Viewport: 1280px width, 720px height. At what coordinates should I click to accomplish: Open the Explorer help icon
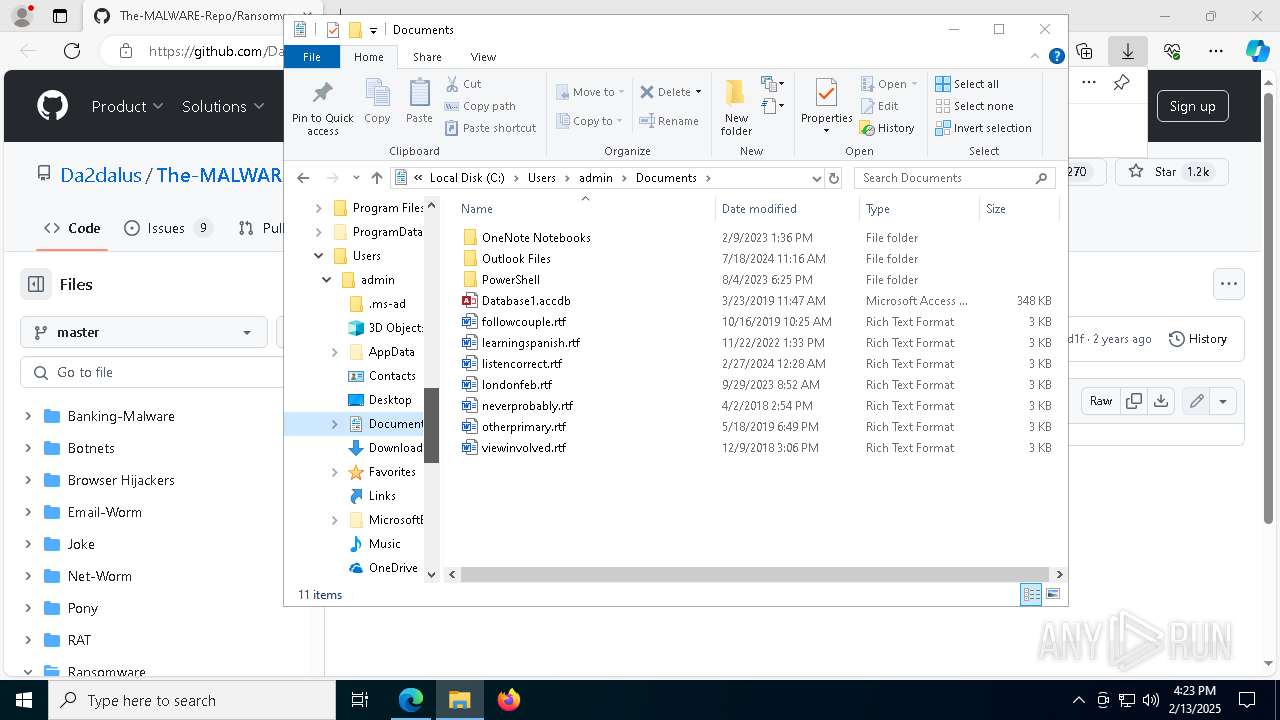pyautogui.click(x=1056, y=57)
